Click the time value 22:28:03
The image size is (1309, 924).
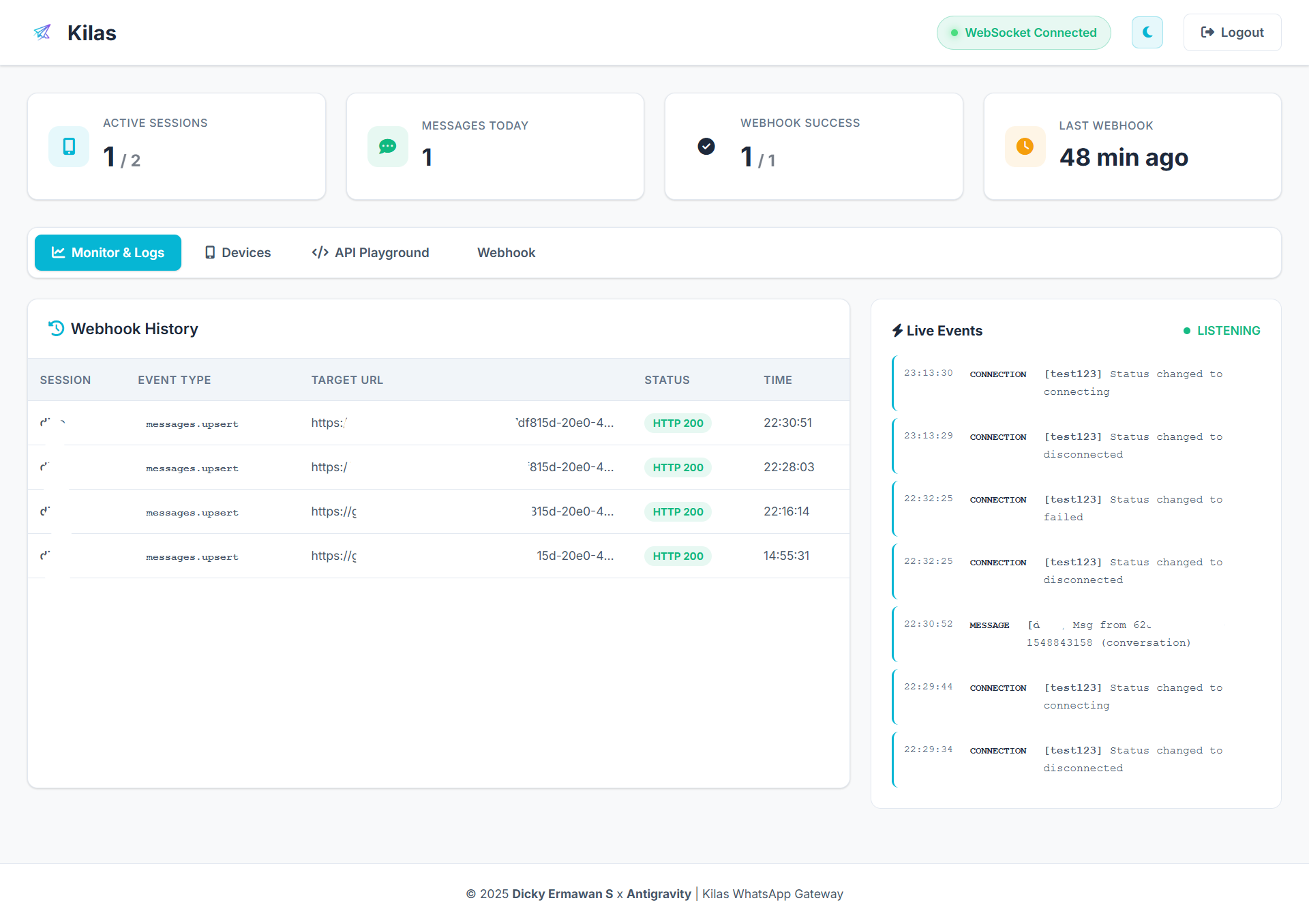789,467
